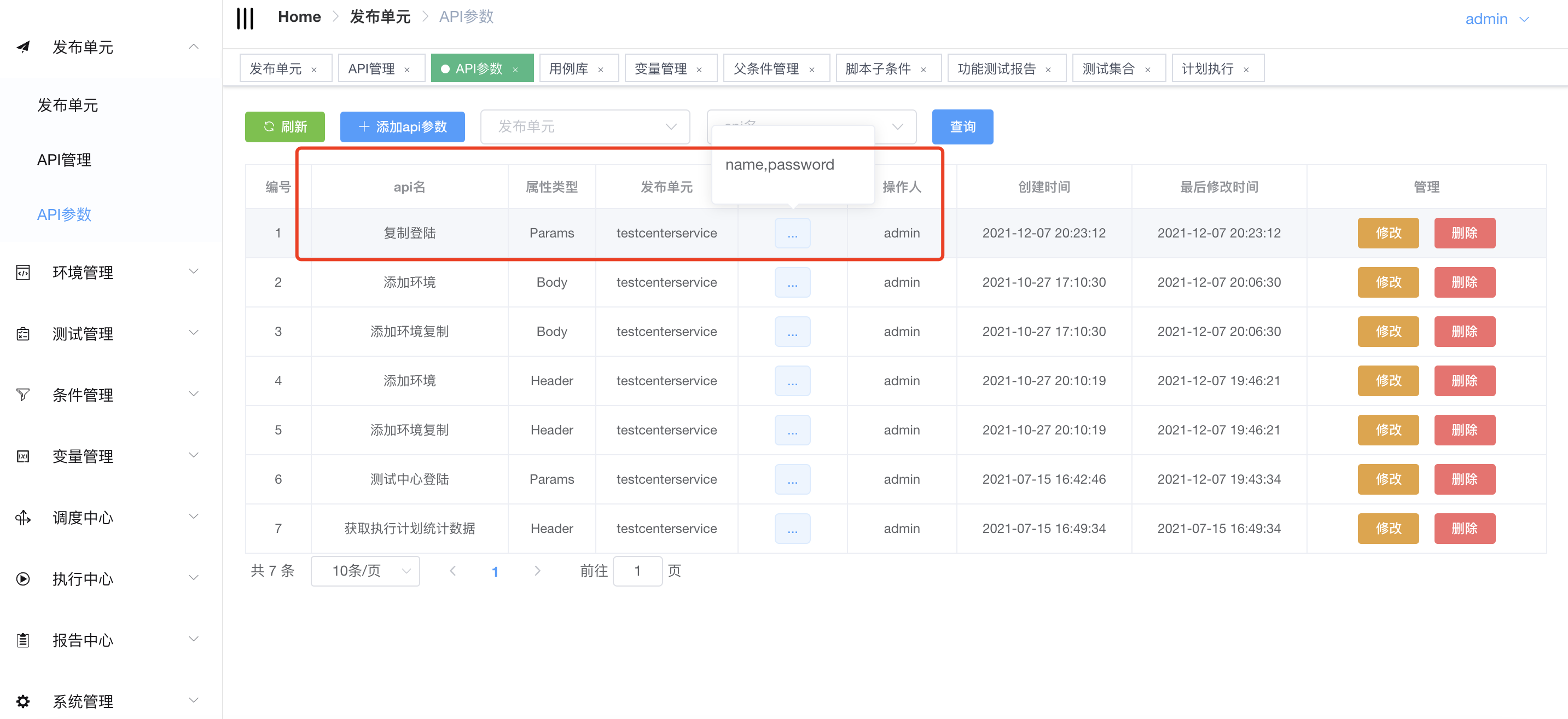
Task: Click 删除 for row 5 添加环境复制
Action: coord(1465,430)
